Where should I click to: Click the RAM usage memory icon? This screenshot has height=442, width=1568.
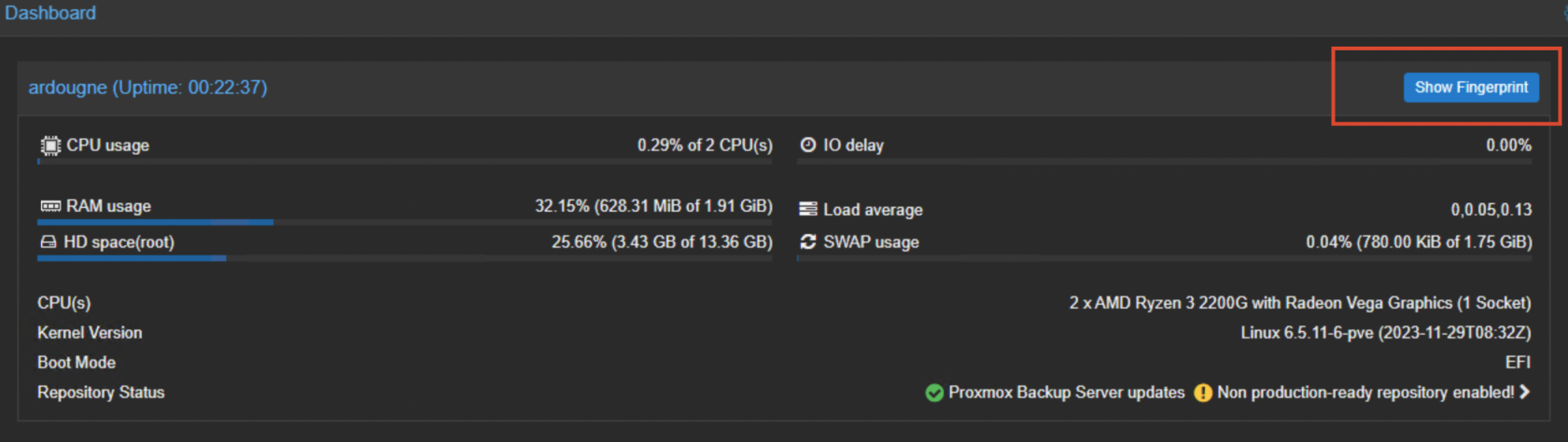[x=50, y=206]
